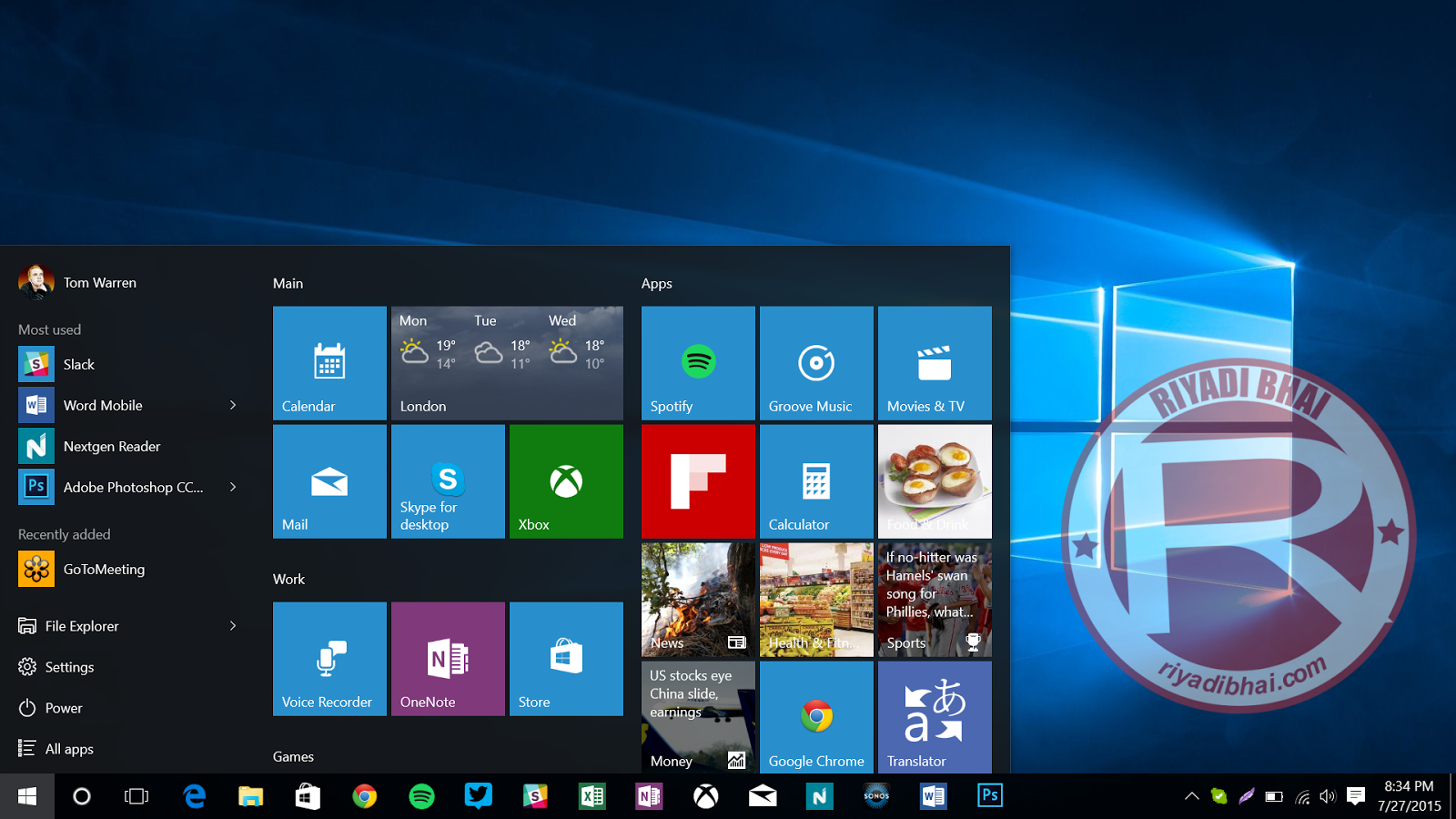Launch Microsoft Edge from the taskbar

pyautogui.click(x=194, y=796)
